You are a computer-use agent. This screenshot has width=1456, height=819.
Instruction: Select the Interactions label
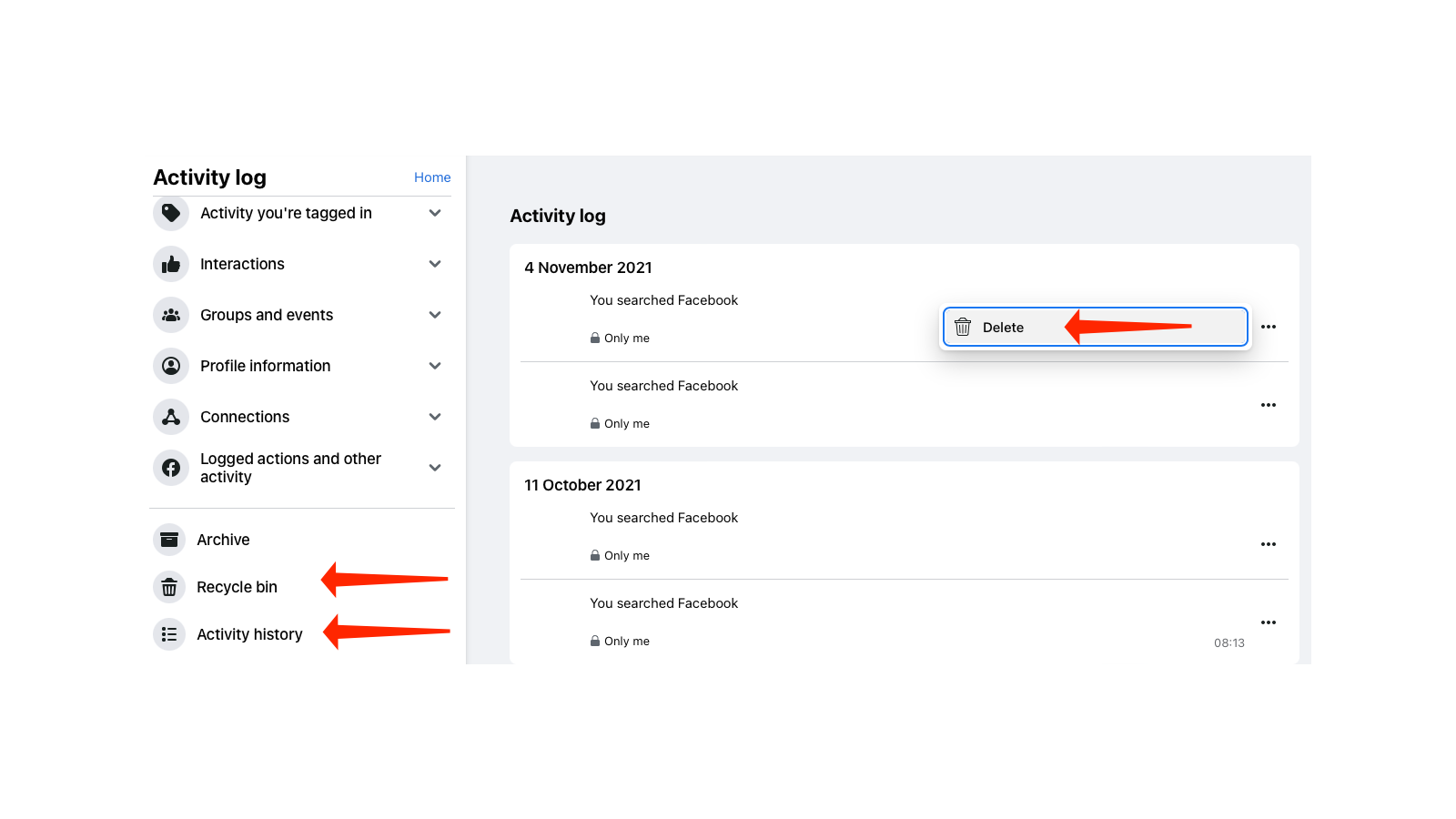point(242,264)
